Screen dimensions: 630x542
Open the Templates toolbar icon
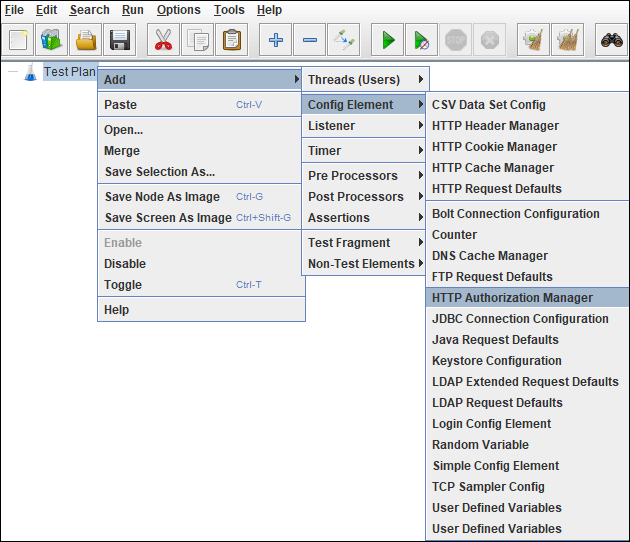(x=52, y=40)
